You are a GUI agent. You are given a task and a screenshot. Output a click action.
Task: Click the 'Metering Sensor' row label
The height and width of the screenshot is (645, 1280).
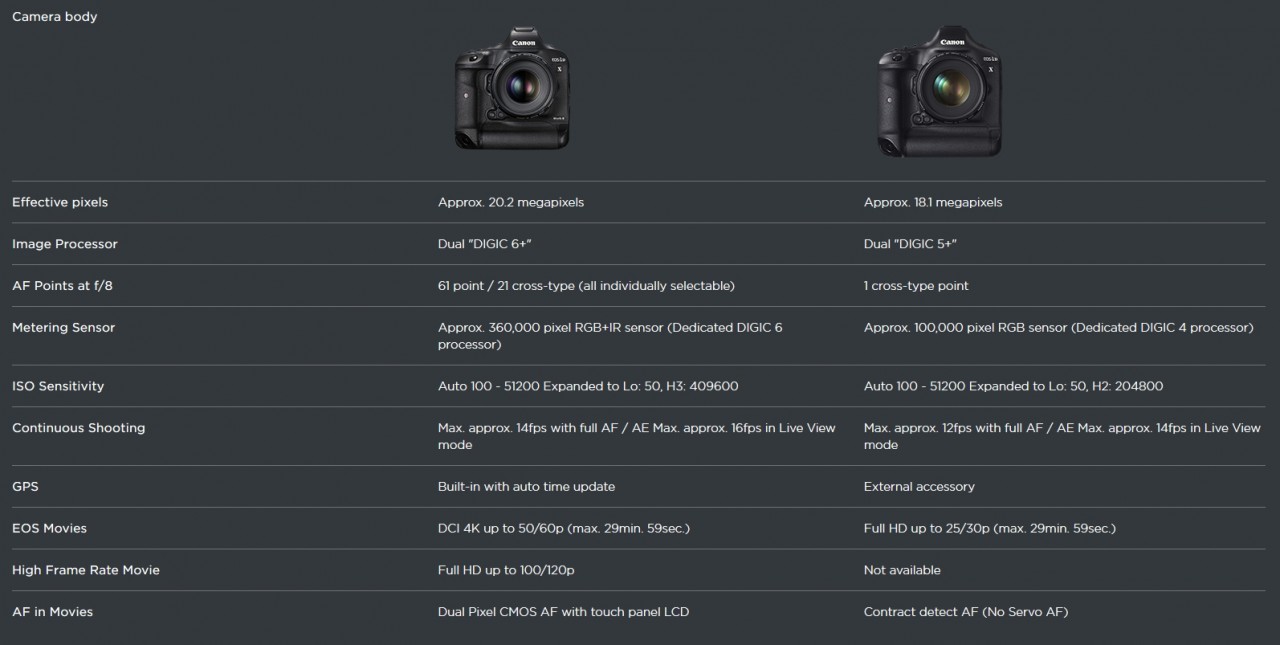64,328
